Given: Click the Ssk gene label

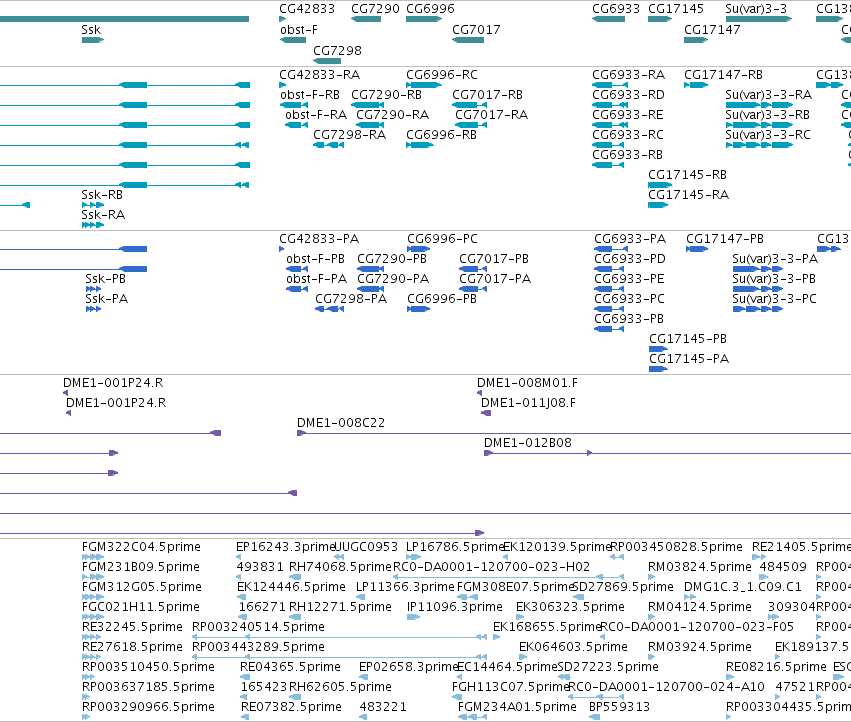Looking at the screenshot, I should (91, 30).
